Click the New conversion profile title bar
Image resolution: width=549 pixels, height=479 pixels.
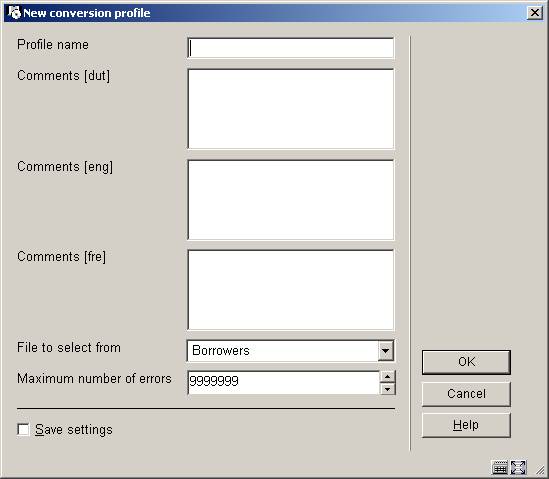266,13
